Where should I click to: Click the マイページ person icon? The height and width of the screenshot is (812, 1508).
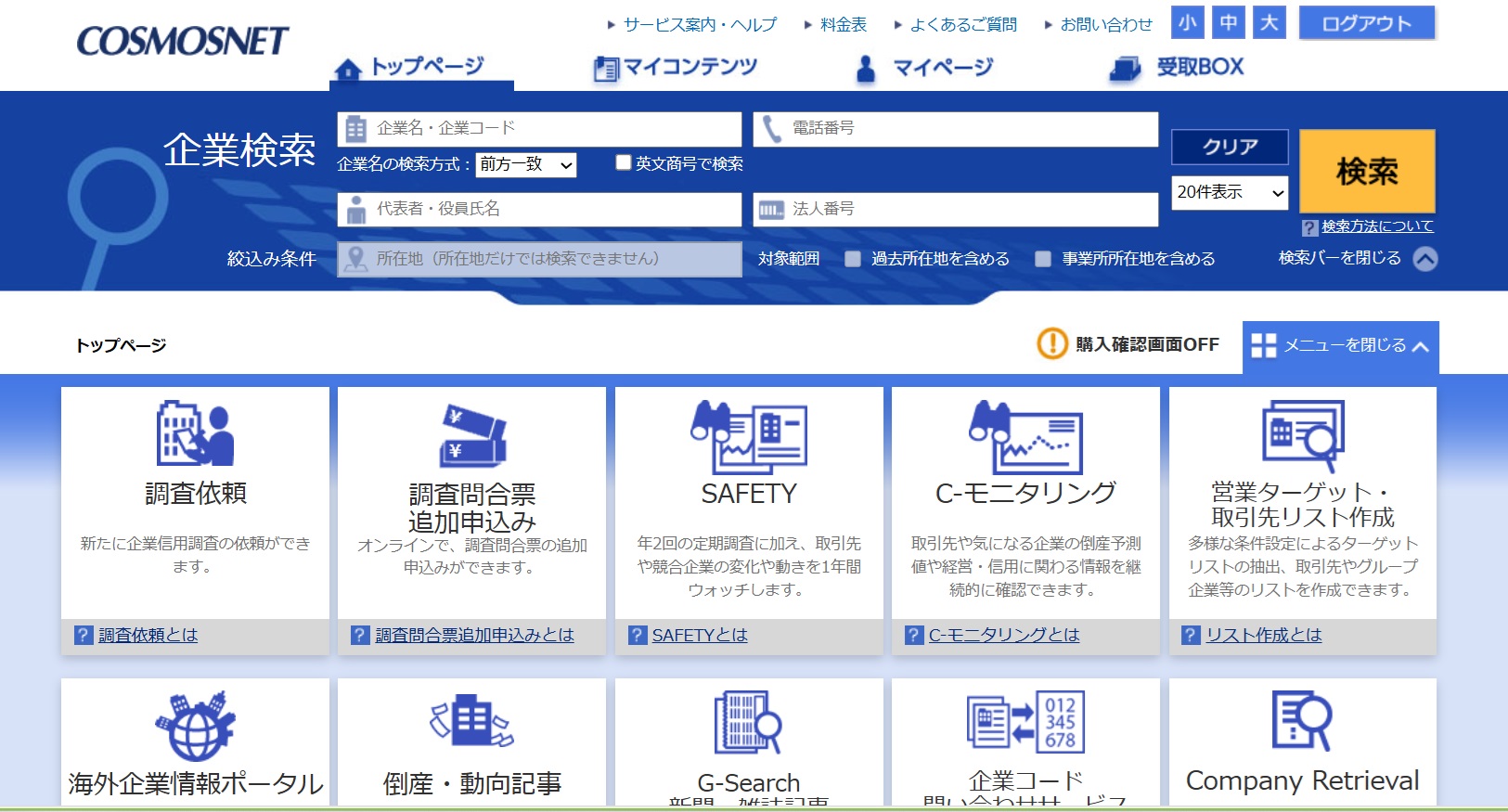866,69
